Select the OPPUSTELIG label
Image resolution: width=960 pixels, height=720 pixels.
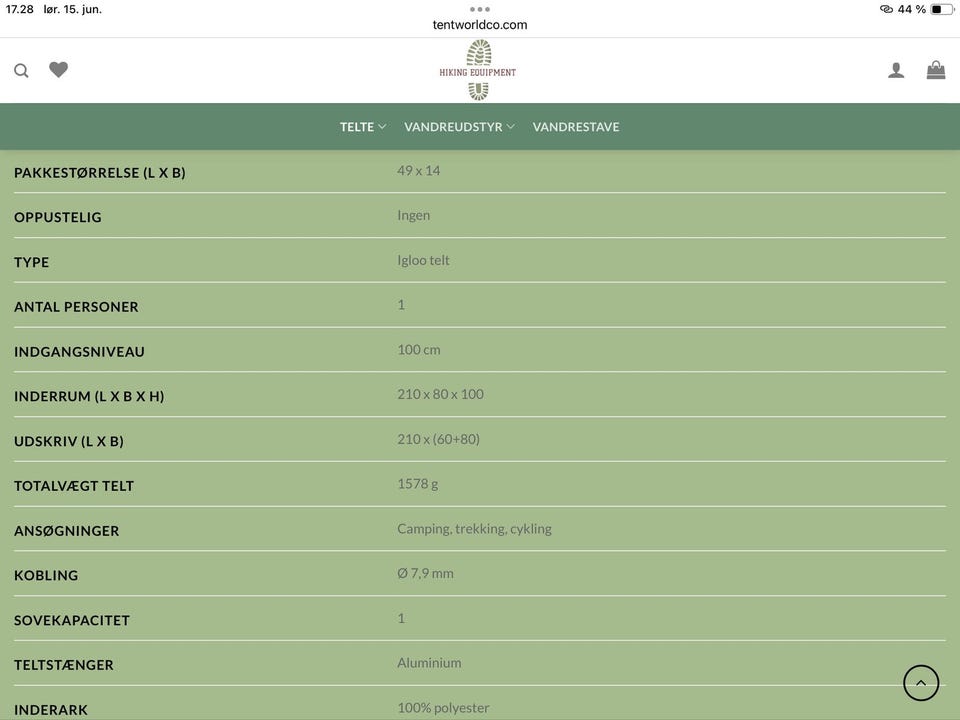tap(58, 217)
